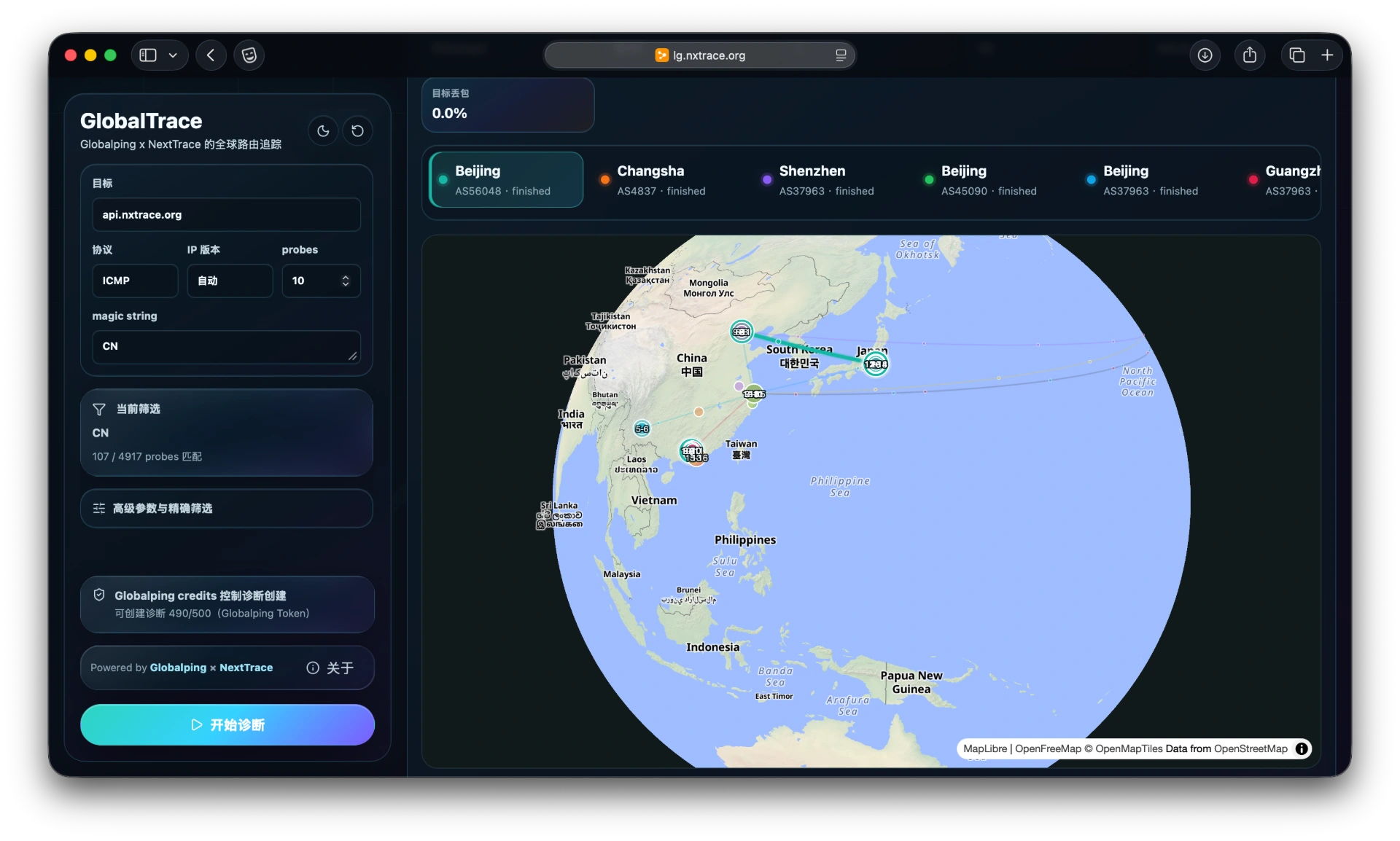The width and height of the screenshot is (1400, 841).
Task: Open the NextTrace link in footer
Action: [x=246, y=668]
